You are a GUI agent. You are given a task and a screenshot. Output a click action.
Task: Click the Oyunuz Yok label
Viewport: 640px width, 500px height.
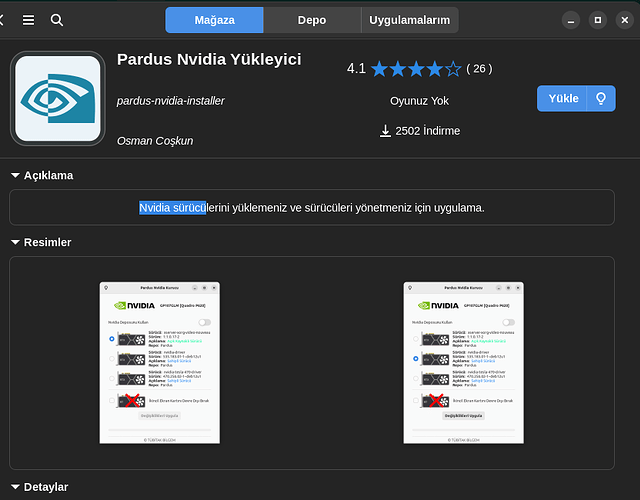(419, 101)
